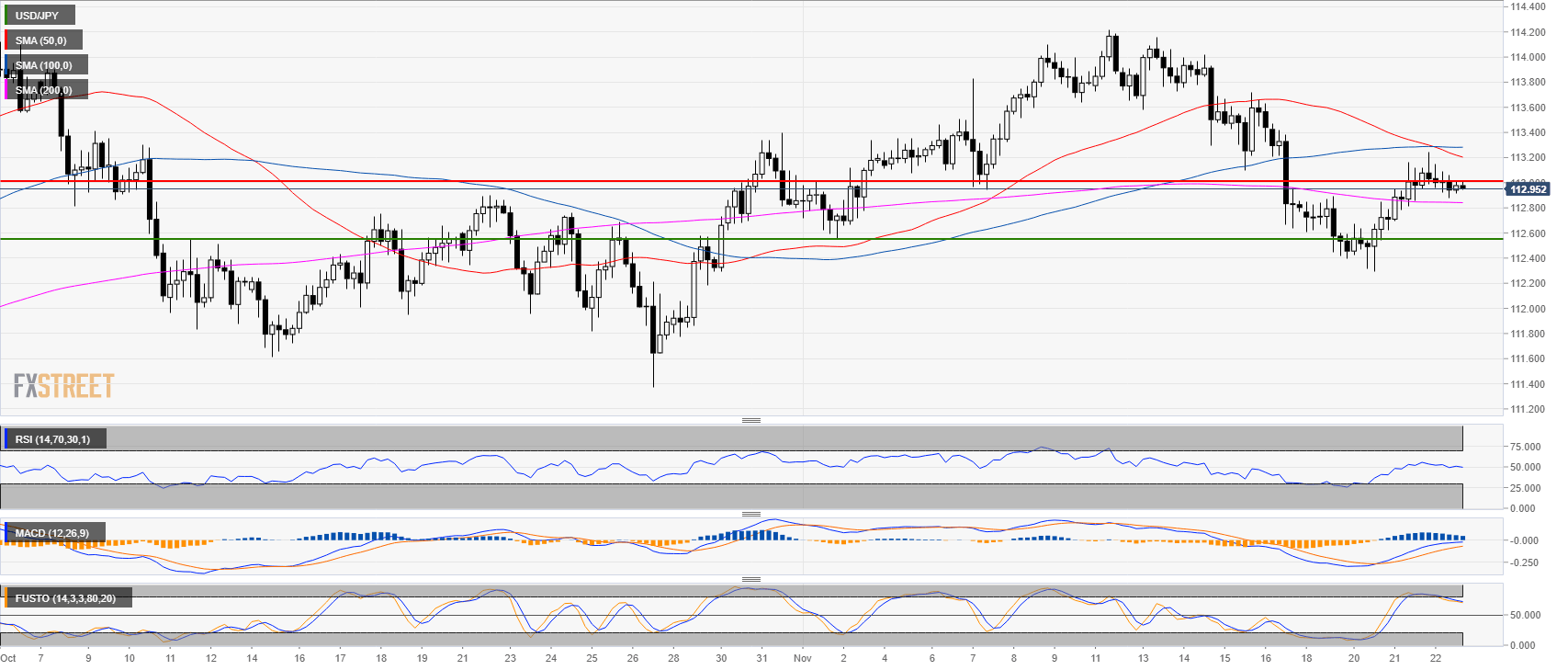Click the USD/JPY symbol label

[x=38, y=16]
